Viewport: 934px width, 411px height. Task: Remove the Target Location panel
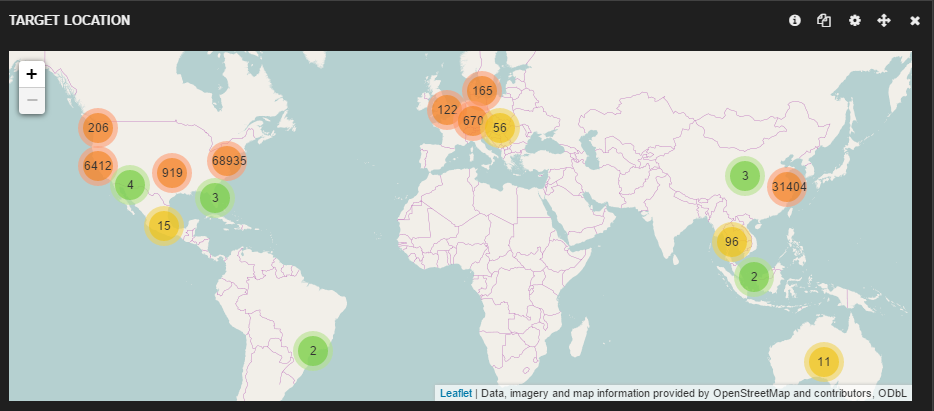(x=914, y=20)
